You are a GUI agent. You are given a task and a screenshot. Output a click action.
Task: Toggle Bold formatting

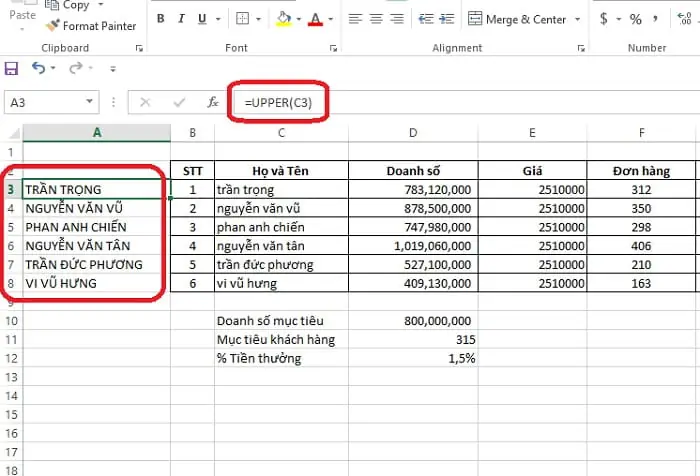(161, 19)
